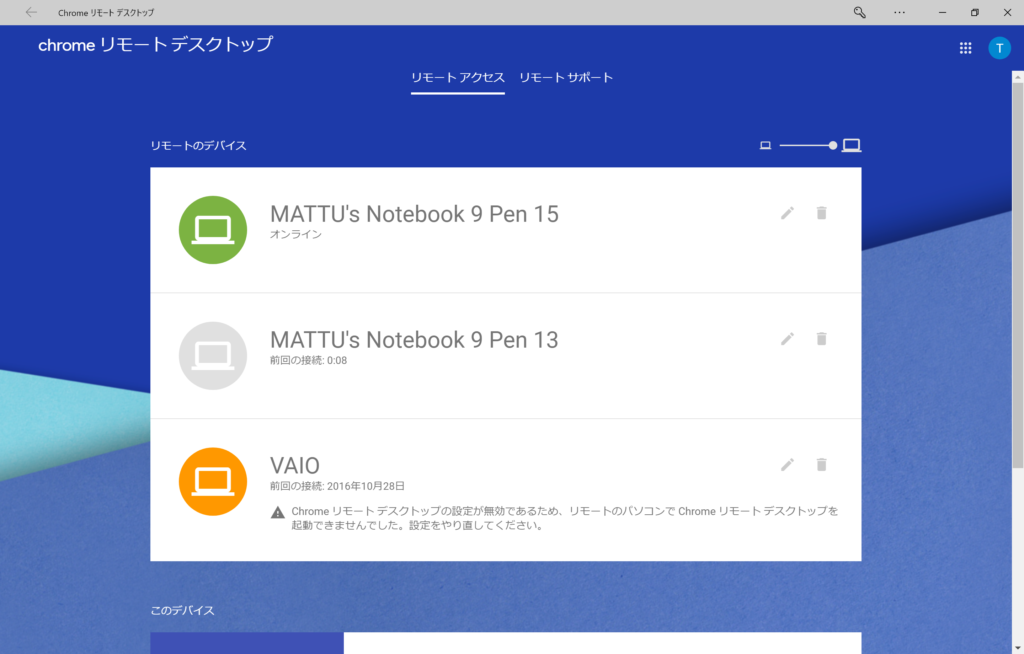Screen dimensions: 1024x654
Task: Click the scrollbar up arrow
Action: tap(1017, 76)
